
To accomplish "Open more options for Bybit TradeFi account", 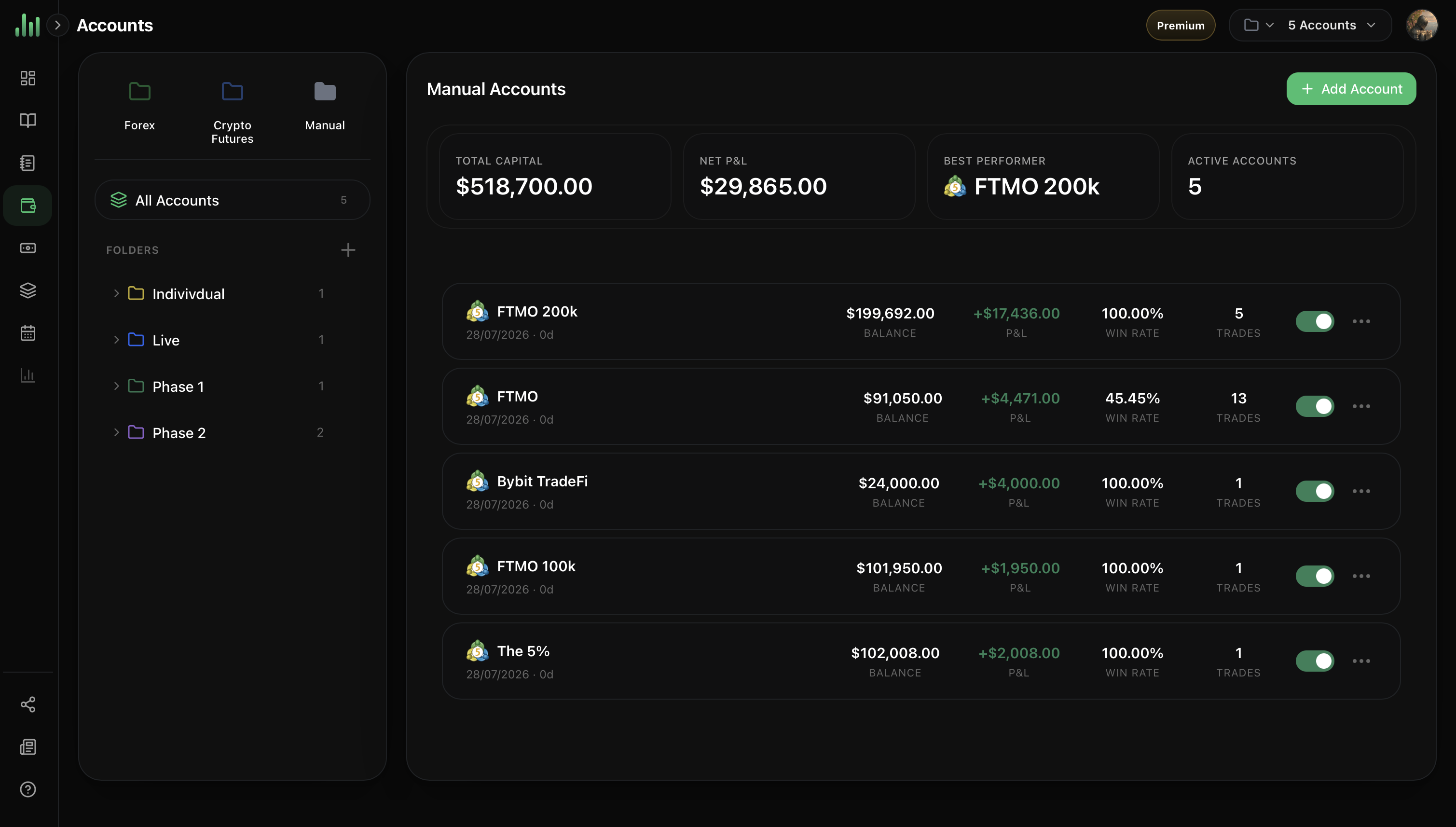I will [x=1361, y=491].
